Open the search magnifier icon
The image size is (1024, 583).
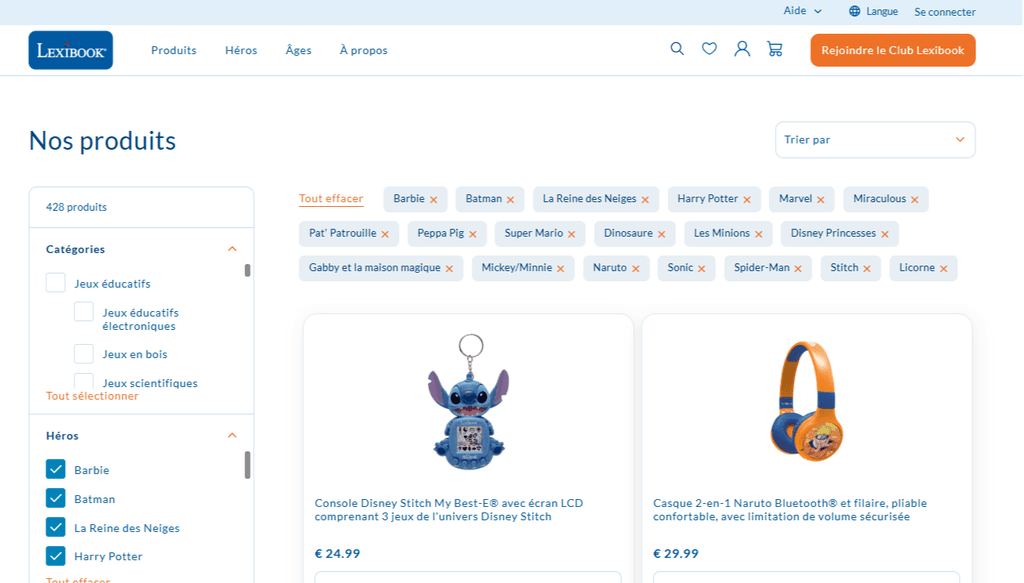pyautogui.click(x=677, y=49)
